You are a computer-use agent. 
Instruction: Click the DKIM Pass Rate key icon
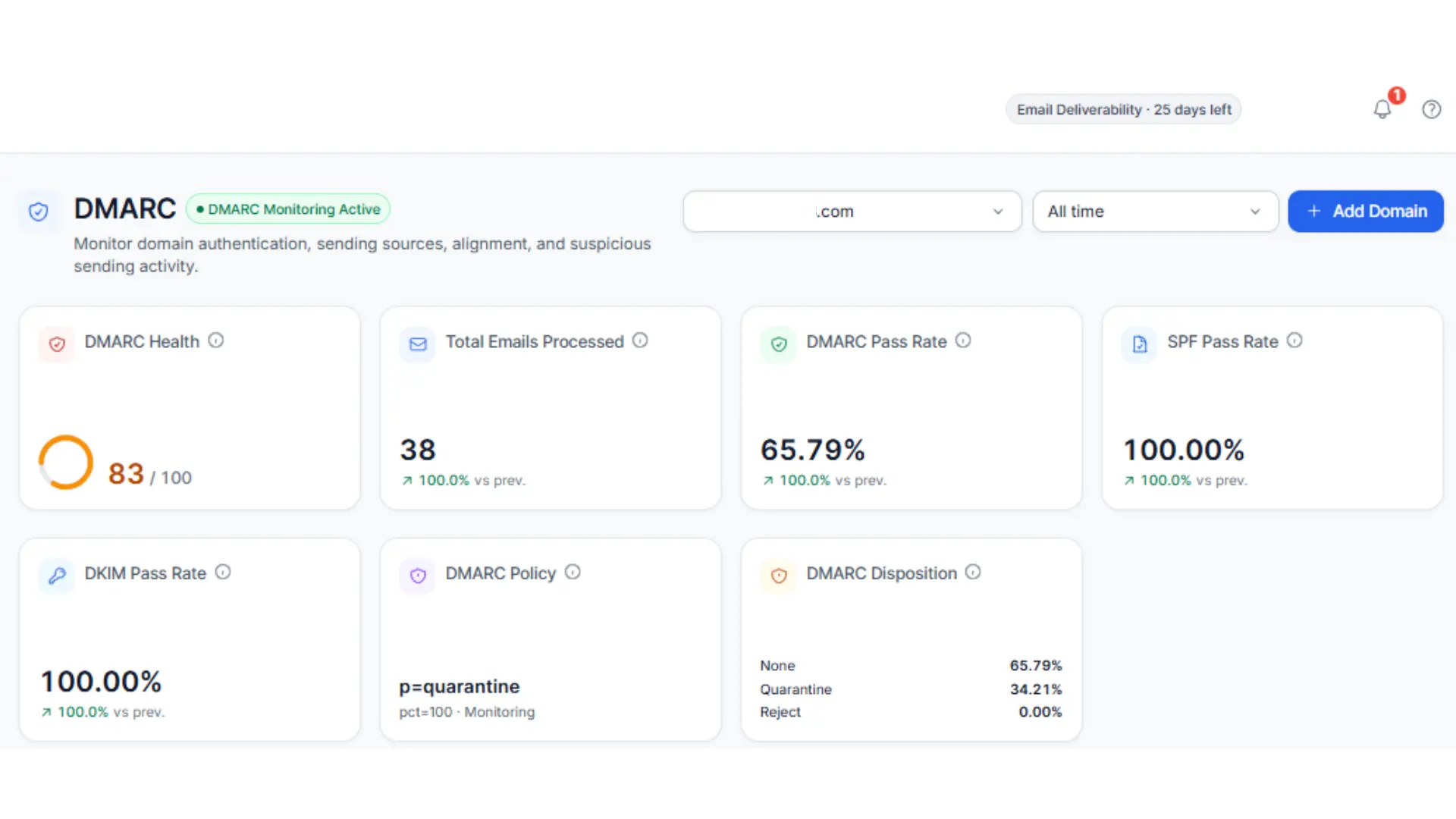pos(57,576)
